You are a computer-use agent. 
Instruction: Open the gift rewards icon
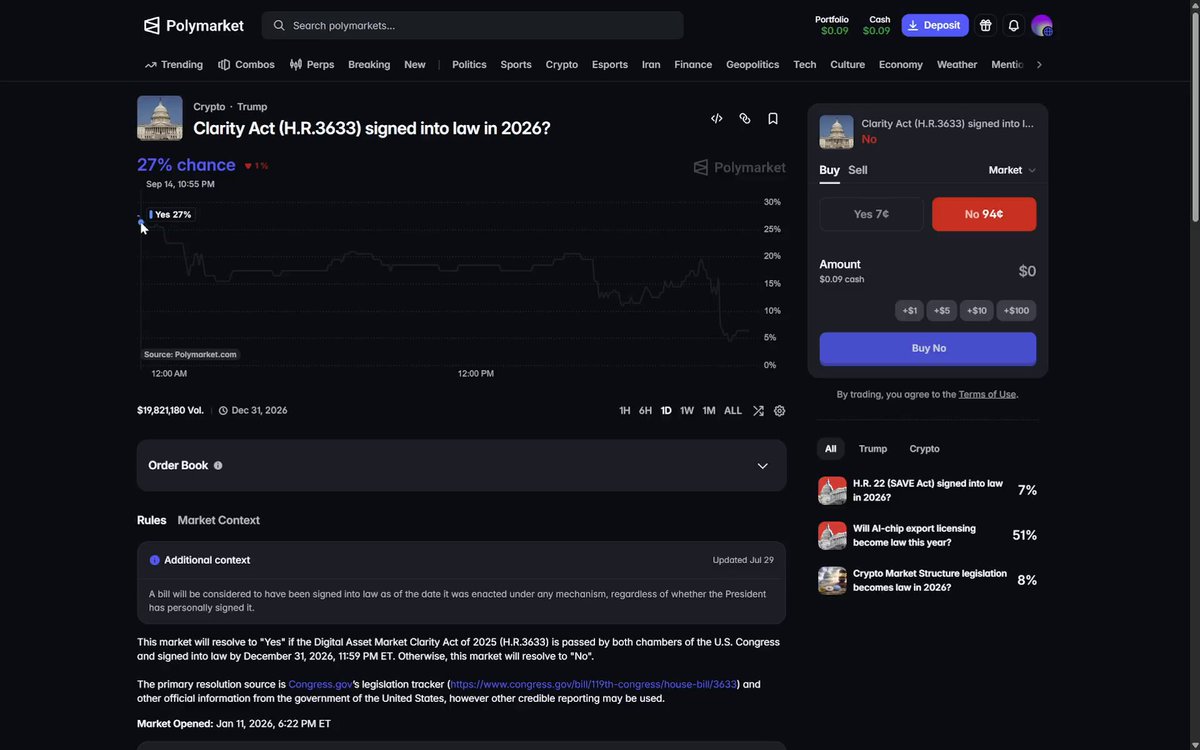pyautogui.click(x=985, y=25)
